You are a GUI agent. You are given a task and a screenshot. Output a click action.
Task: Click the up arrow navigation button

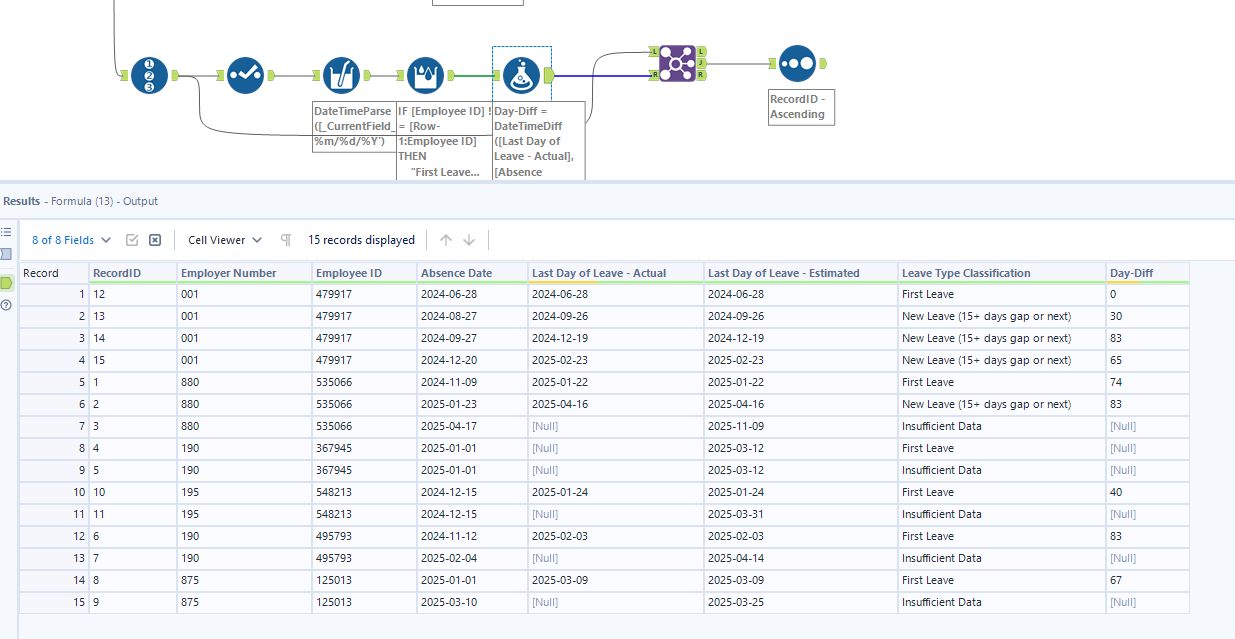447,240
